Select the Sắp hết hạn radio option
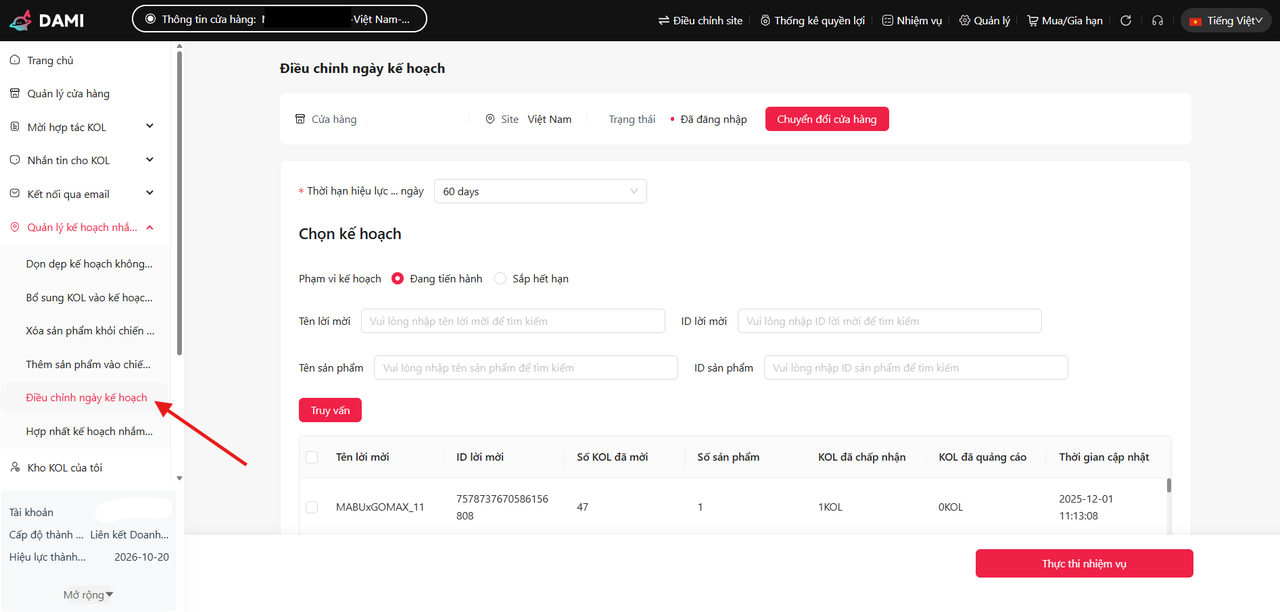Viewport: 1280px width, 612px height. click(501, 278)
